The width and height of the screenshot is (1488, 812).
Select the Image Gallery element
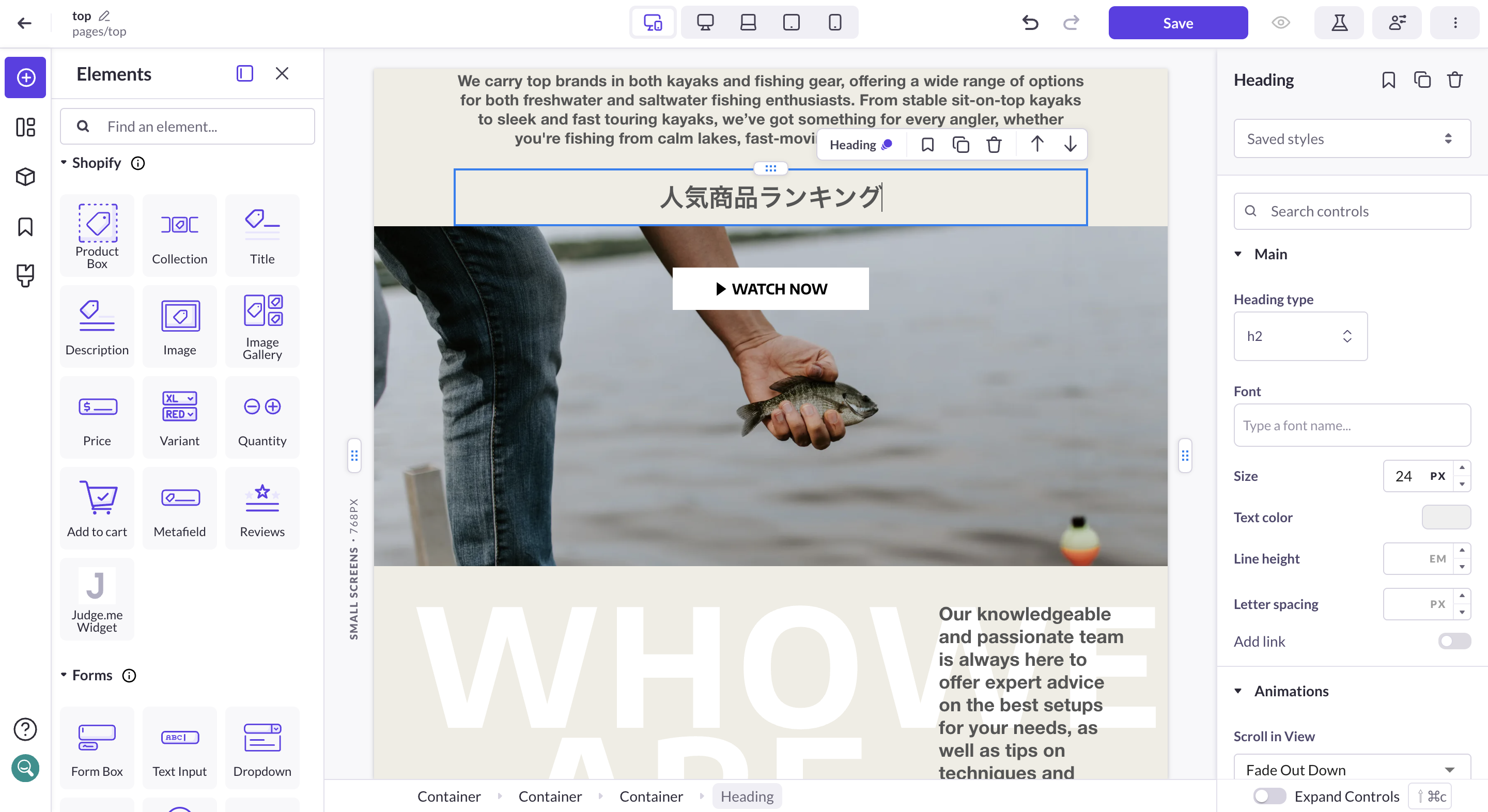[x=262, y=326]
